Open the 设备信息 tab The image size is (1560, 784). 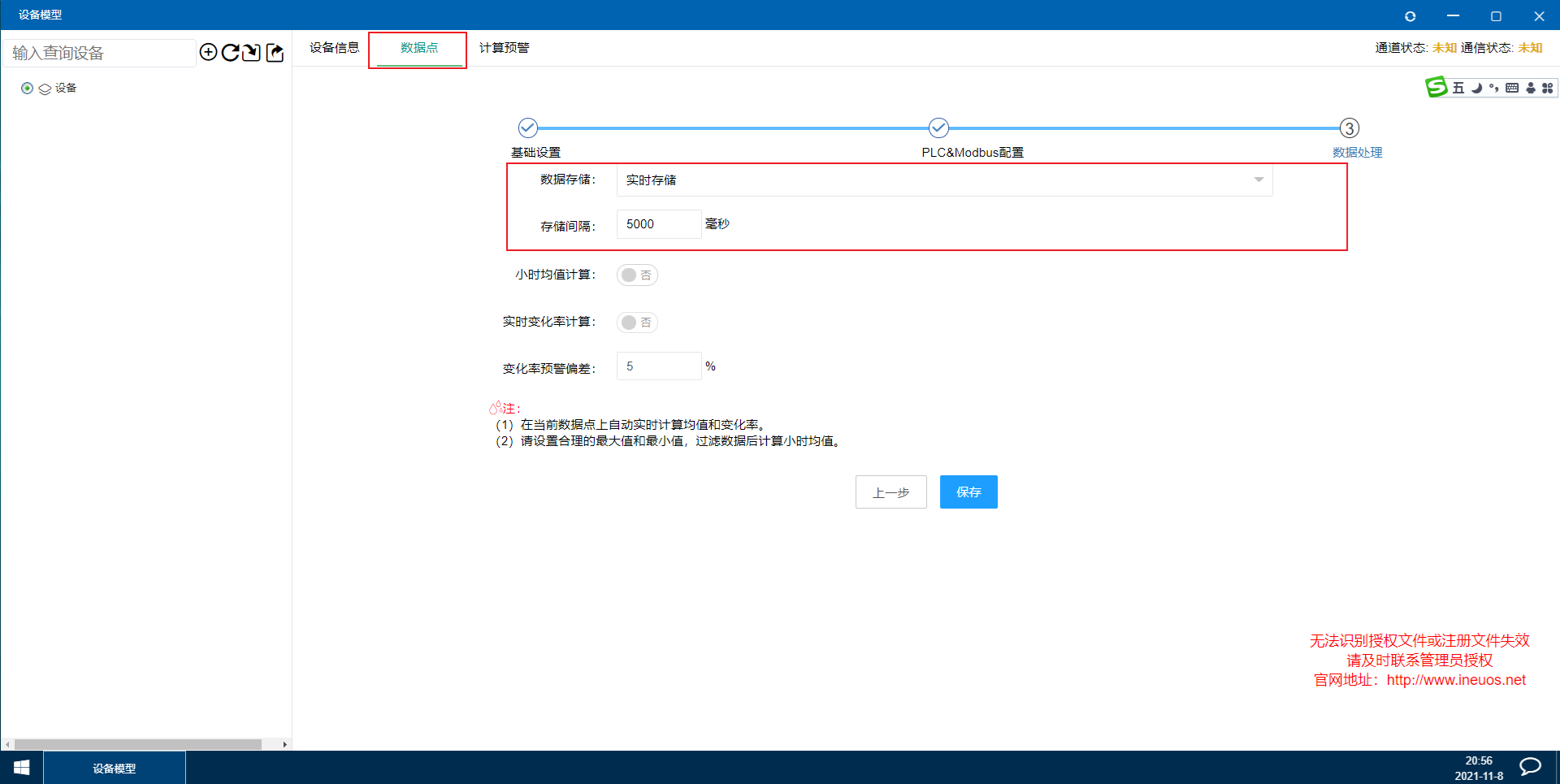point(334,48)
